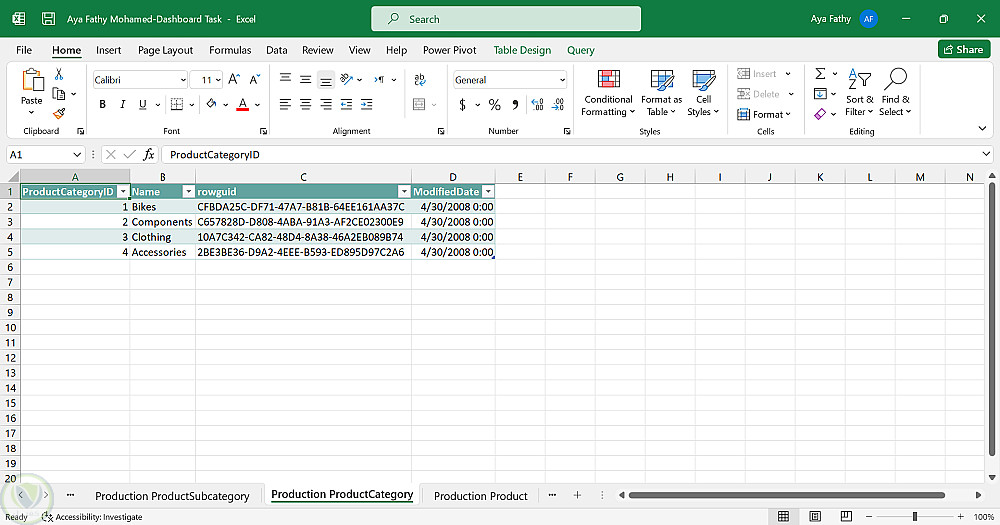
Task: Open font color red swatch
Action: click(242, 105)
